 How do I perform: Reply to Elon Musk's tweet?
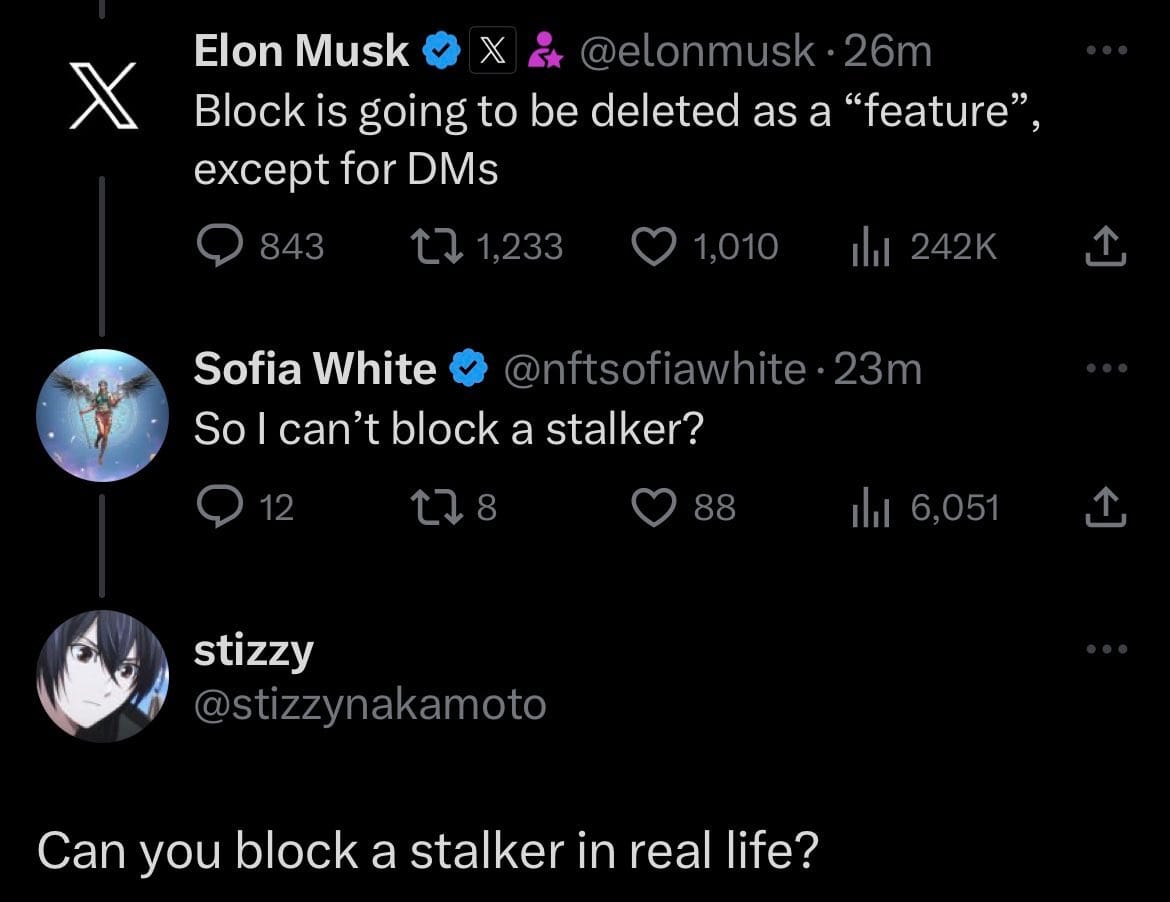point(218,246)
